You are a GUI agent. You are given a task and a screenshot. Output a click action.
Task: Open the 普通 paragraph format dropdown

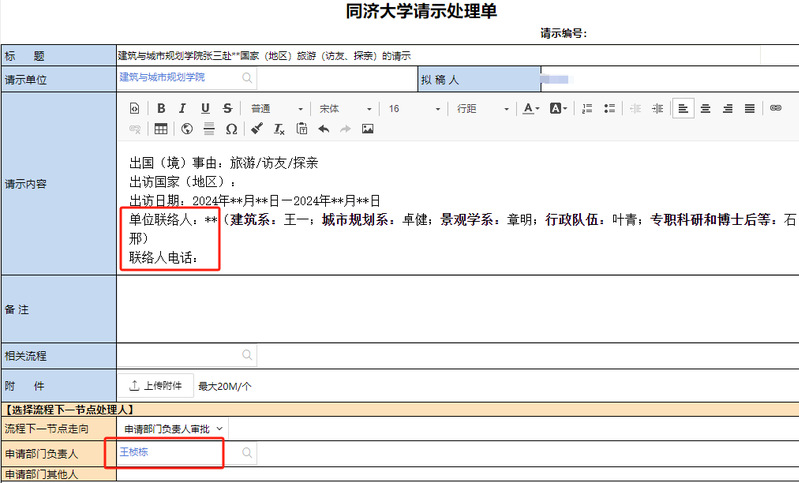pyautogui.click(x=277, y=109)
